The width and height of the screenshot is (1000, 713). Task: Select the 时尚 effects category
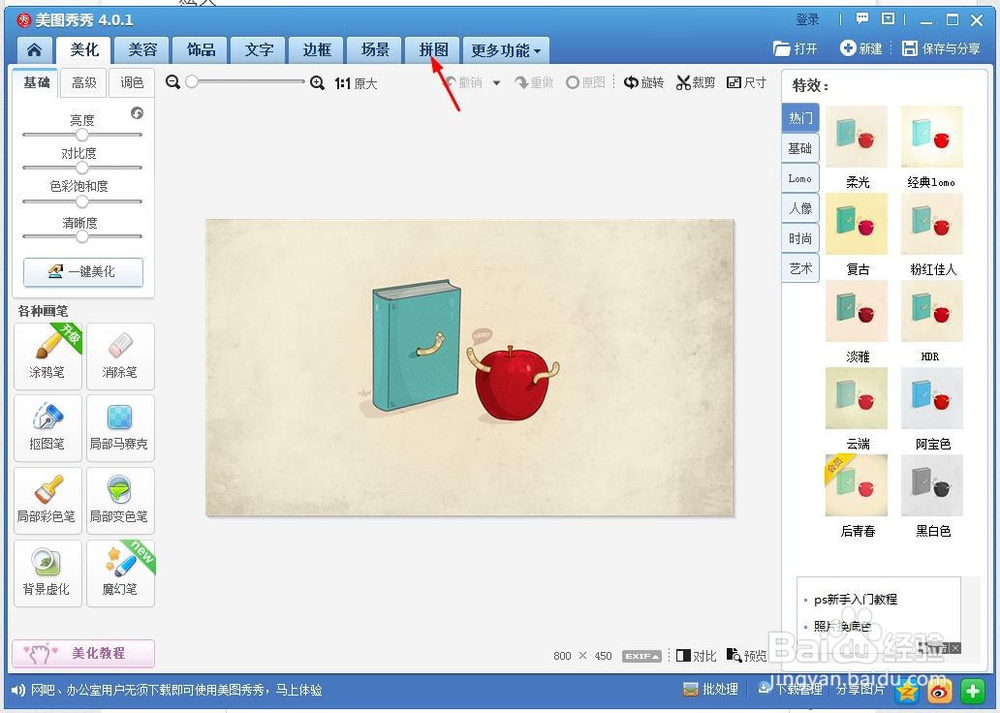tap(800, 239)
